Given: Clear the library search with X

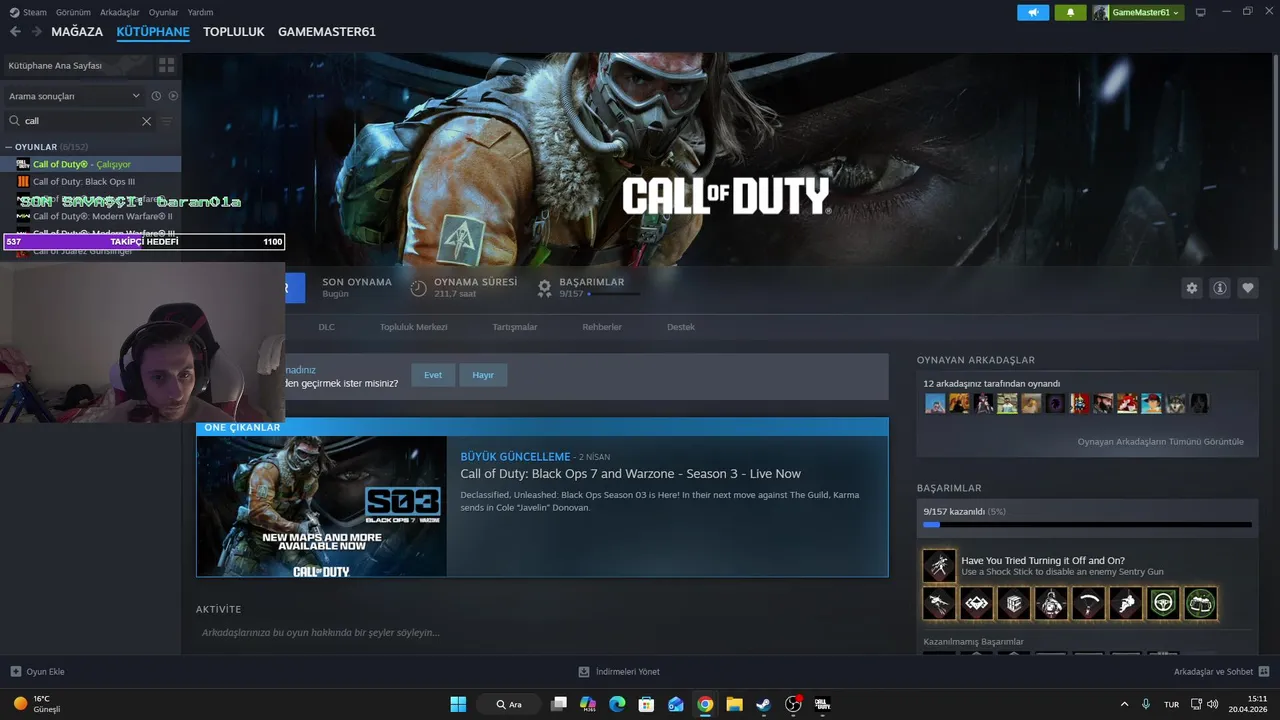Looking at the screenshot, I should 146,121.
